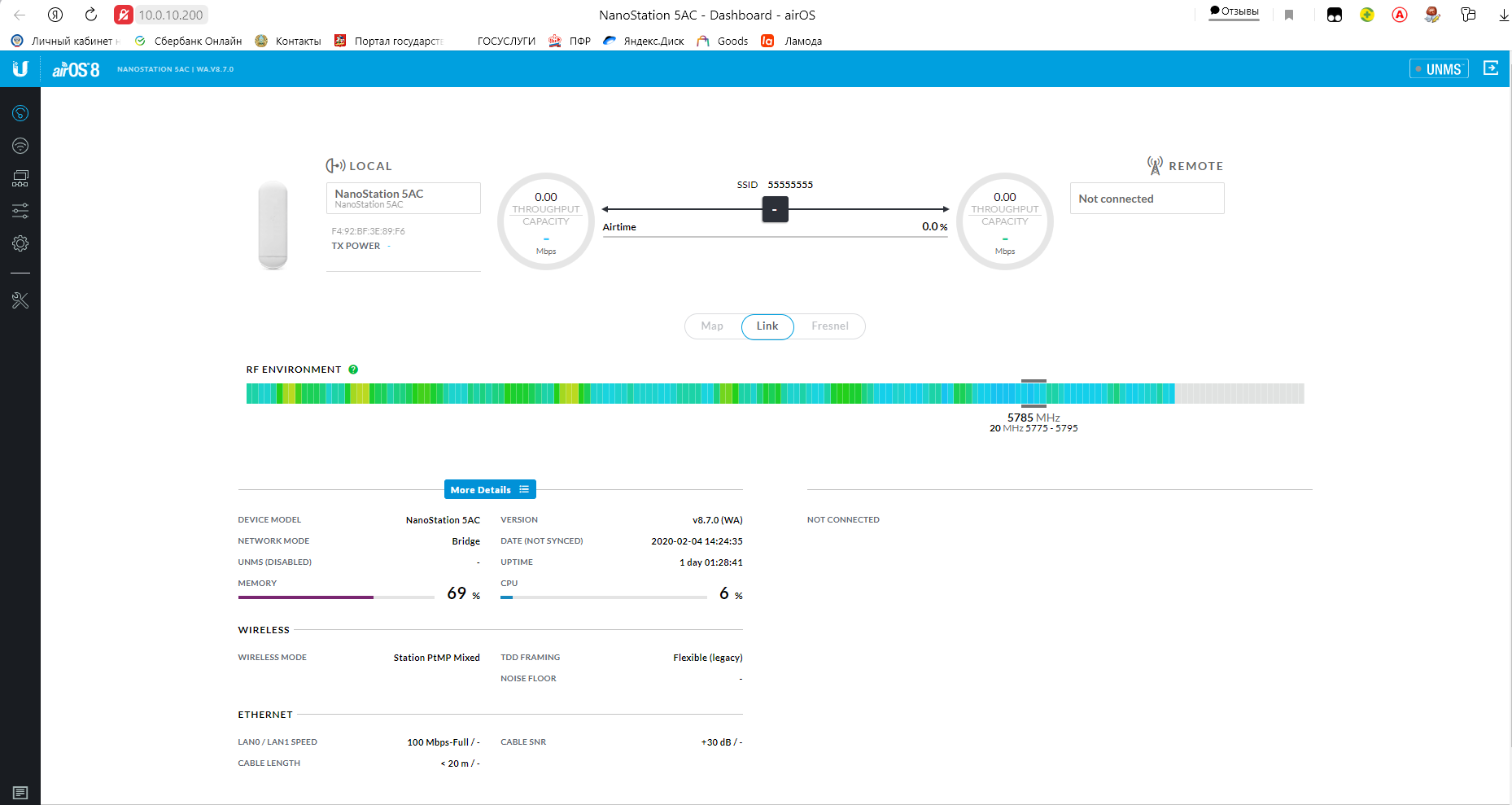
Task: Open the System gear sidebar icon
Action: point(20,243)
